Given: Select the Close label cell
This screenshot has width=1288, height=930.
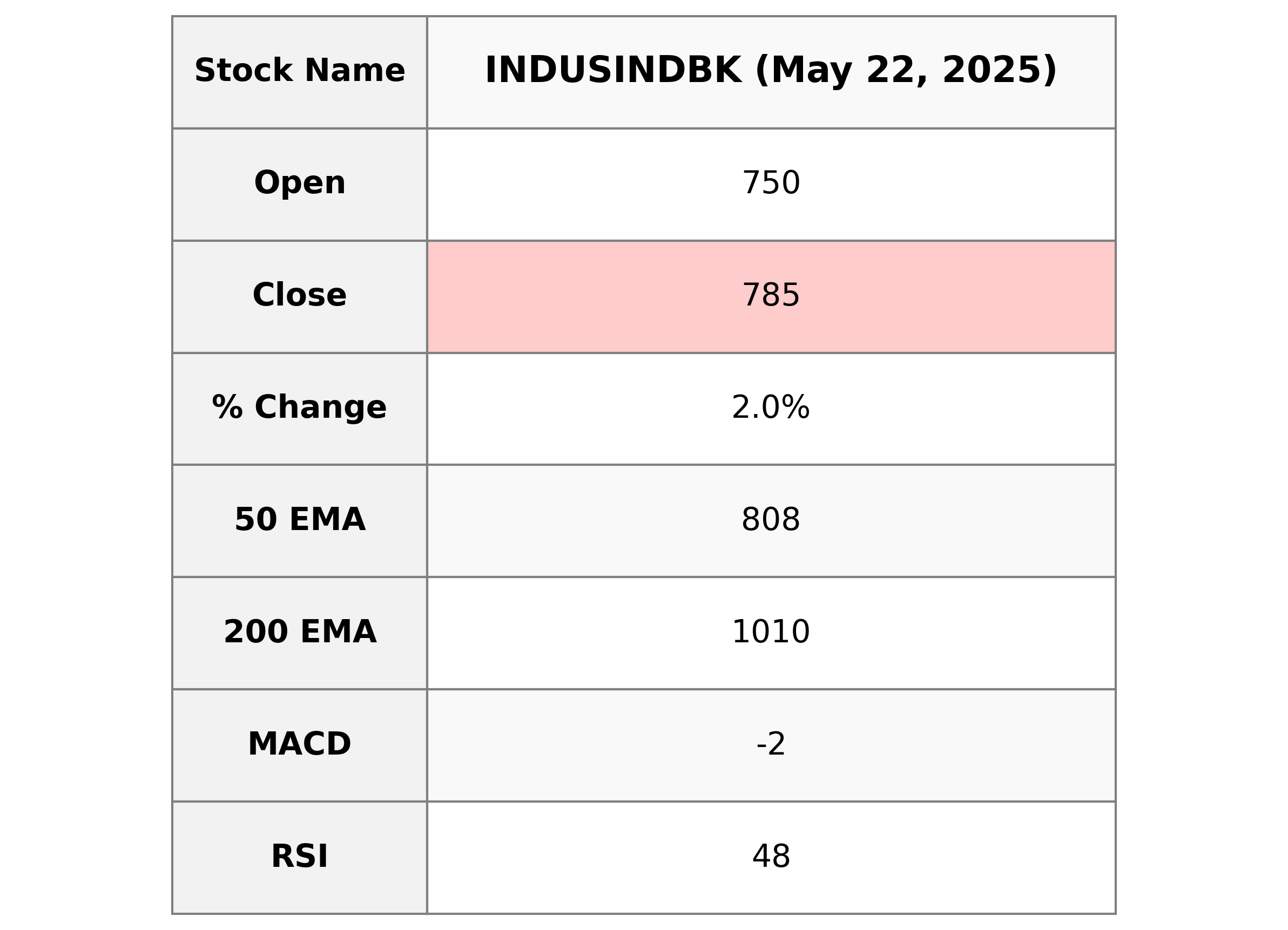Looking at the screenshot, I should tap(299, 296).
